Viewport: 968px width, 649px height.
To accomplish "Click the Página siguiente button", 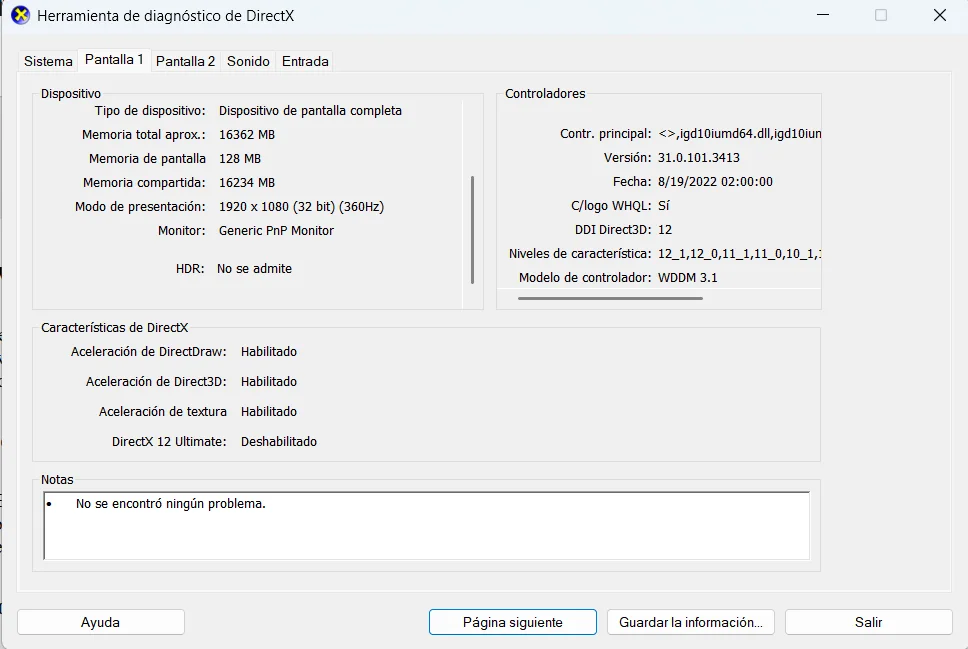I will pyautogui.click(x=512, y=622).
